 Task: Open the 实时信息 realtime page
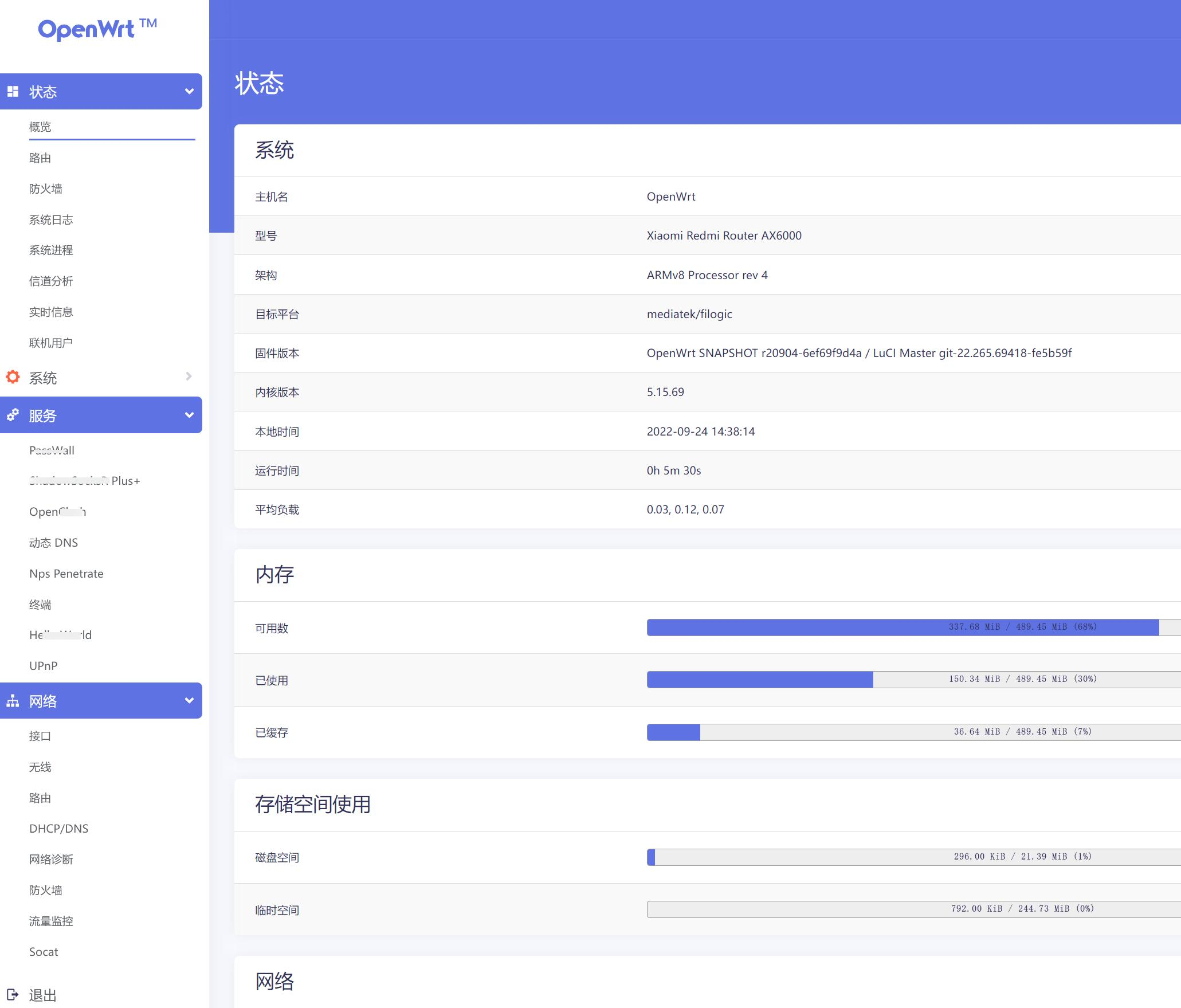coord(51,312)
